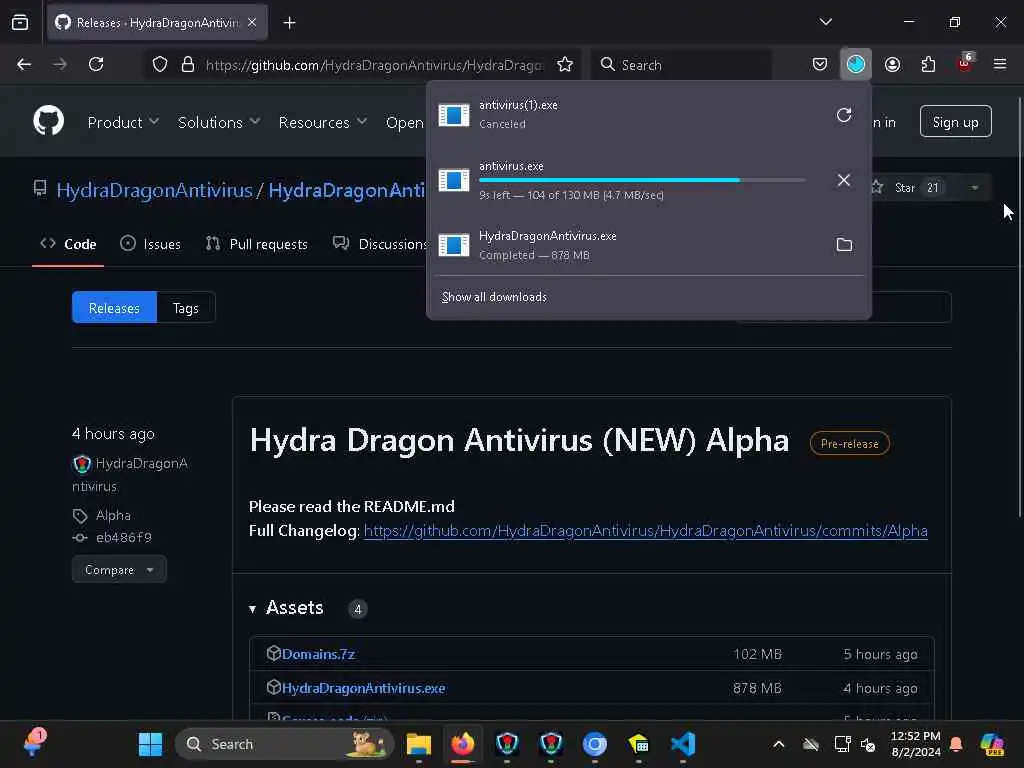Open Visual Studio Code from the taskbar
1024x768 pixels.
coord(682,744)
